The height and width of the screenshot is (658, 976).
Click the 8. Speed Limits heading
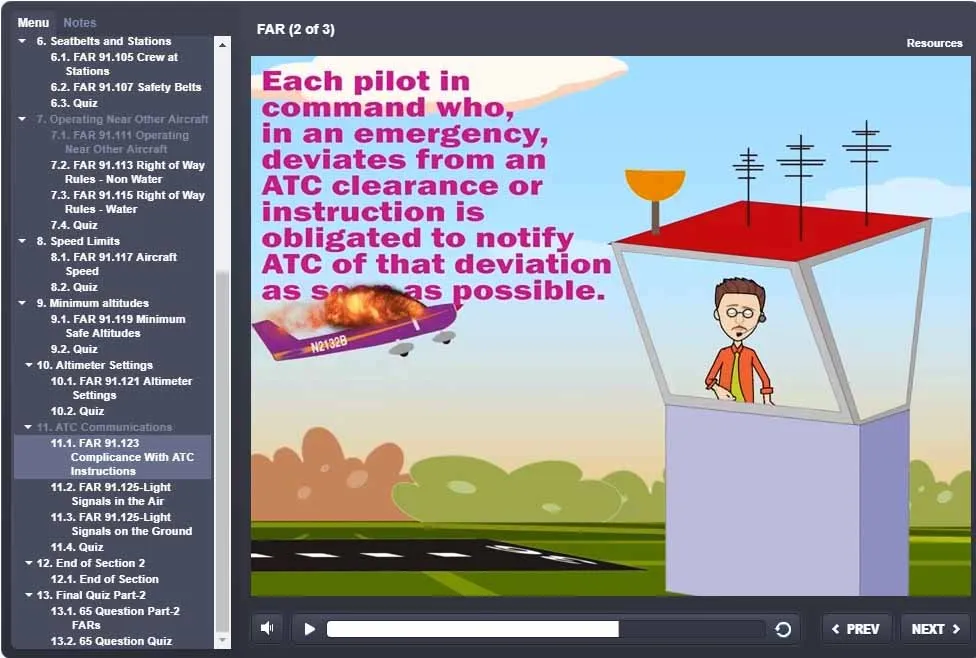tap(78, 241)
